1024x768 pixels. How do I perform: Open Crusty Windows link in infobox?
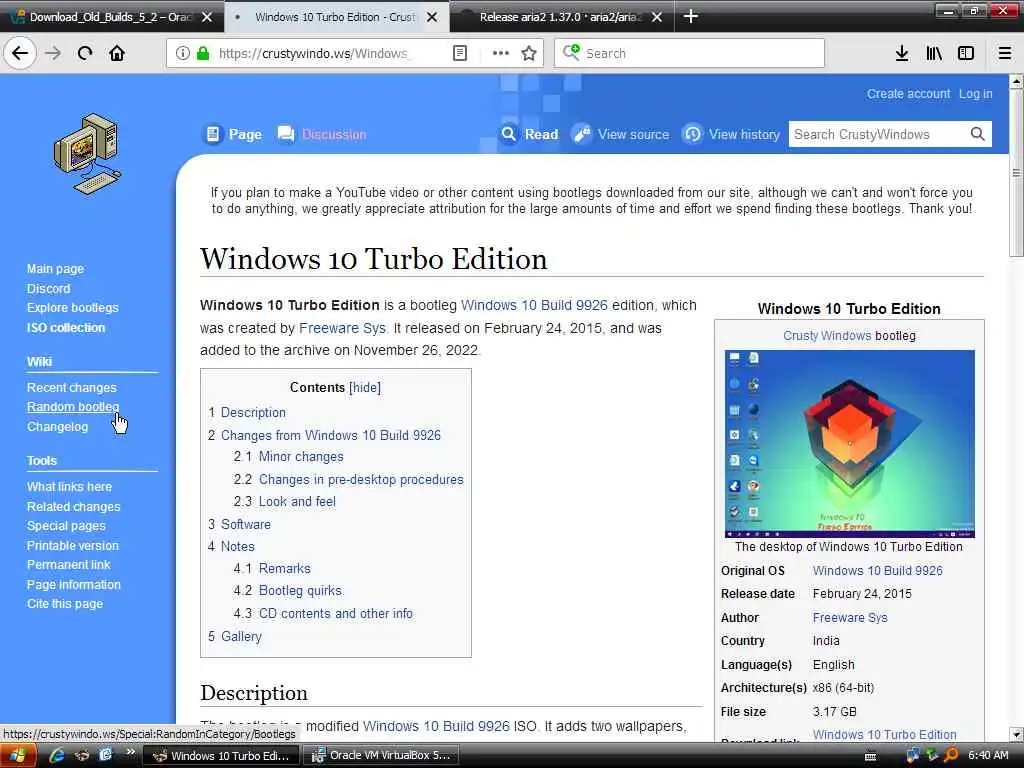[827, 336]
